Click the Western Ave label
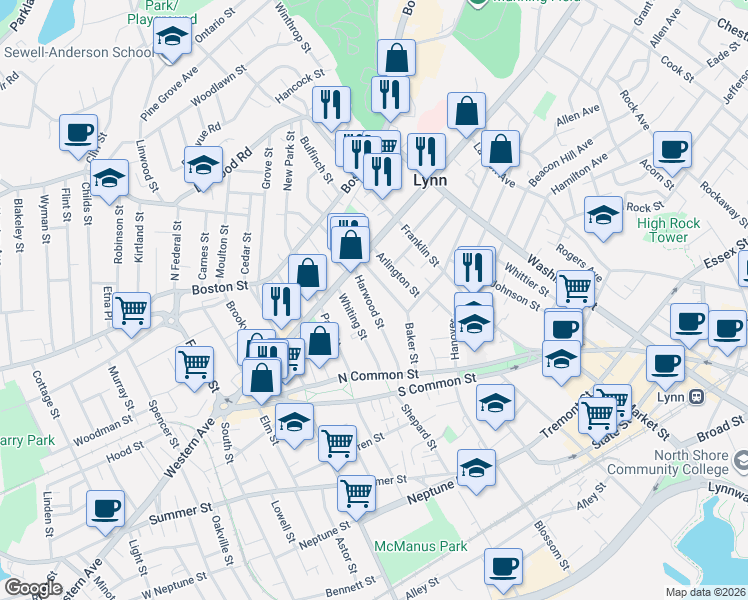 click(x=189, y=448)
